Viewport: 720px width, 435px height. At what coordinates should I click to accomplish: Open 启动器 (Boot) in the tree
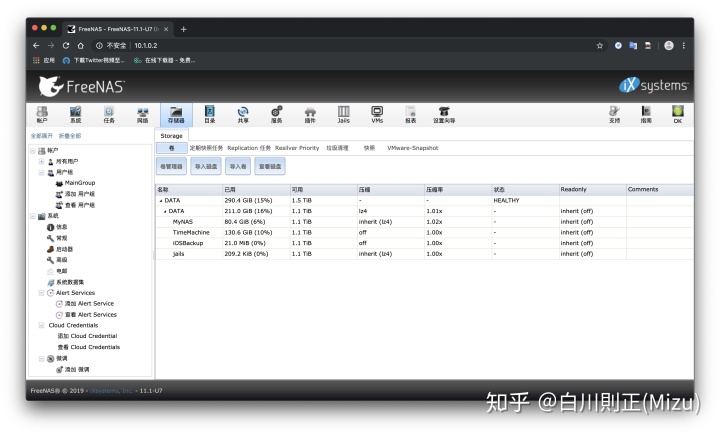(x=64, y=249)
